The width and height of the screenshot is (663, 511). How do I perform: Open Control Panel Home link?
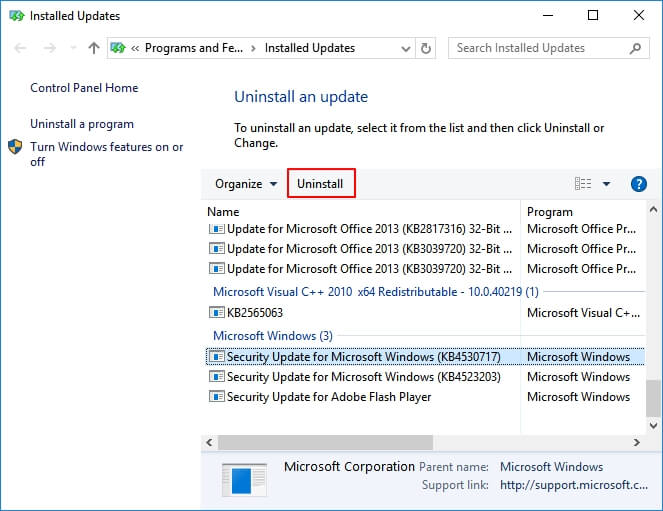coord(84,88)
